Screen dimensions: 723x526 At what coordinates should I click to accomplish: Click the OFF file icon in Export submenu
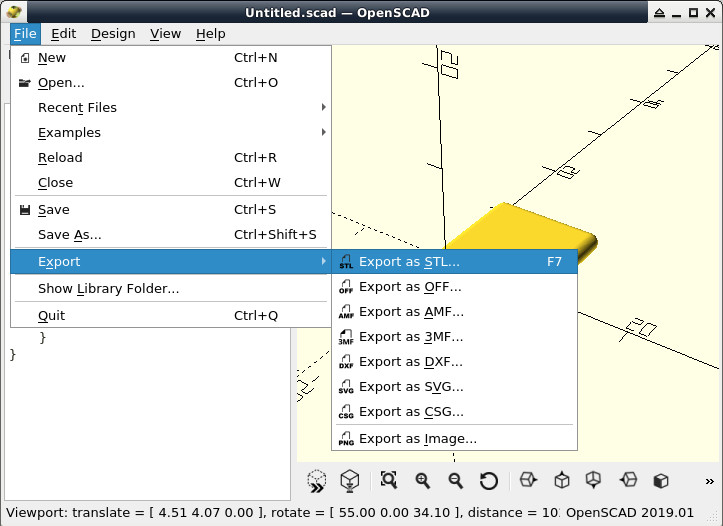tap(346, 287)
